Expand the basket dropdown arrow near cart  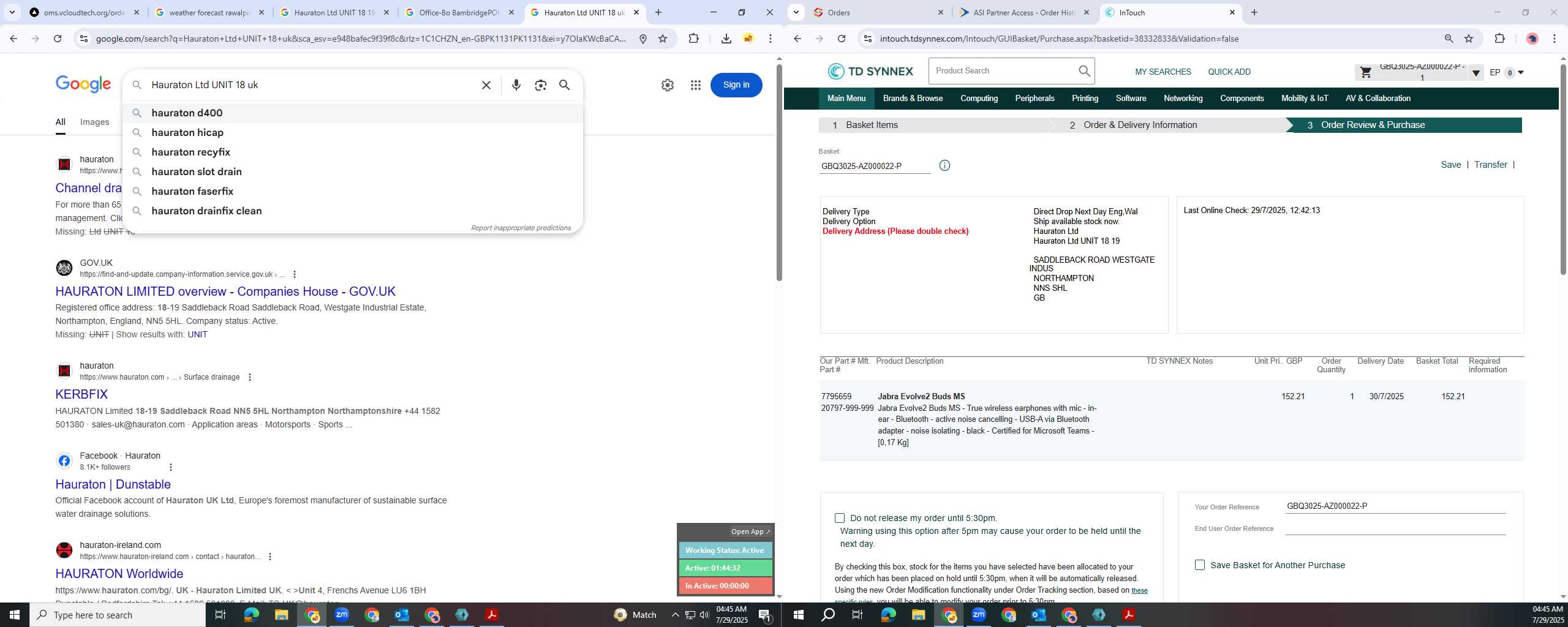click(x=1476, y=73)
